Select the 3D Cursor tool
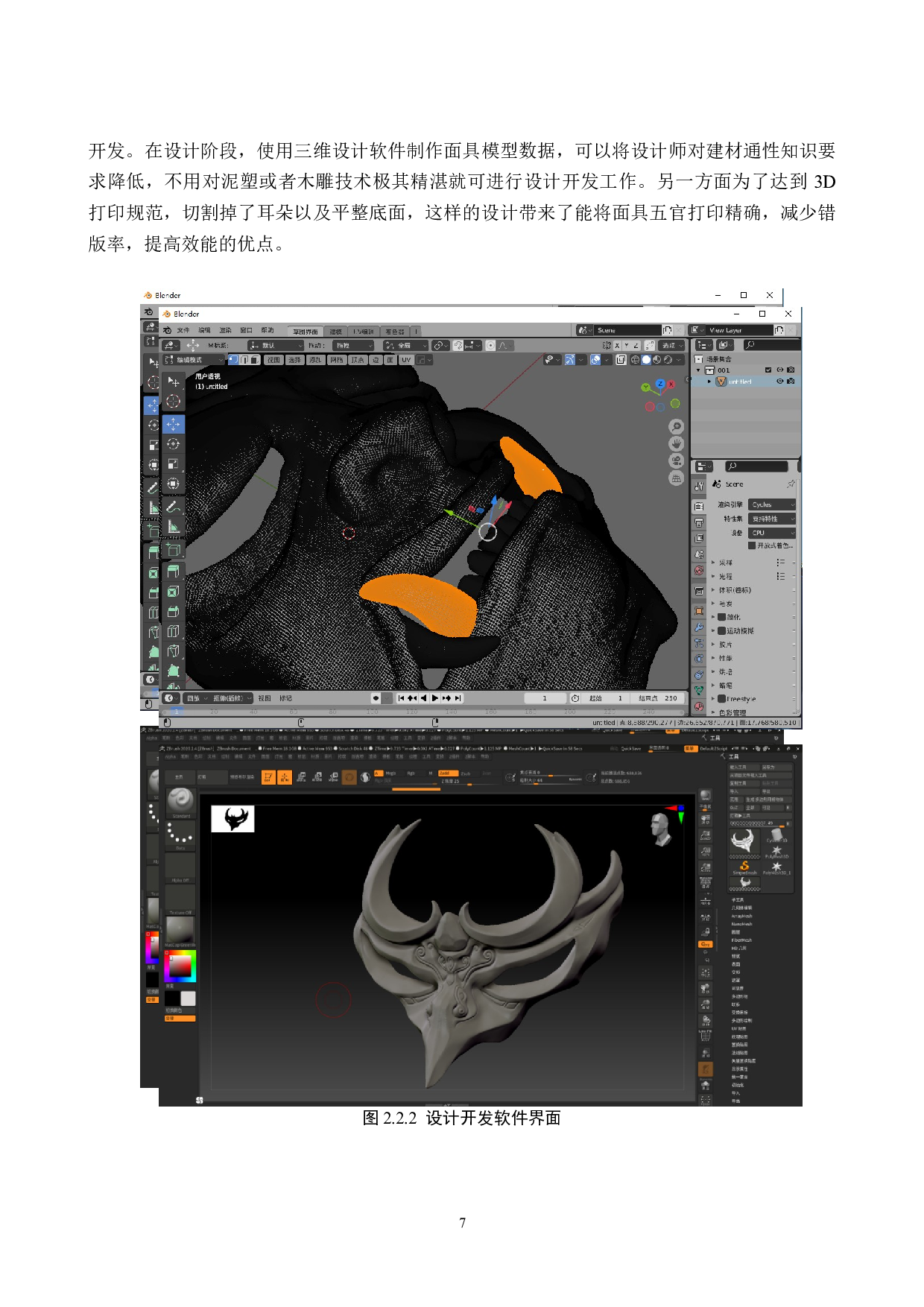The height and width of the screenshot is (1307, 924). [173, 402]
